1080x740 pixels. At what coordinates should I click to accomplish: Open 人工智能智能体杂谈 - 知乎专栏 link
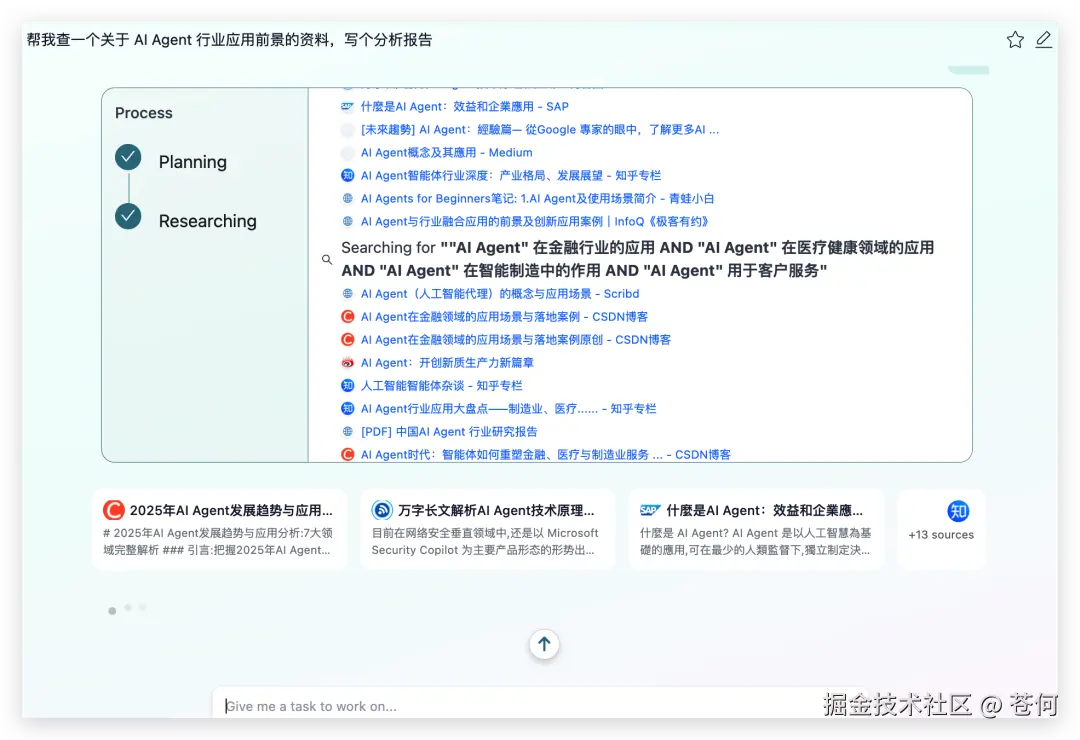point(442,385)
